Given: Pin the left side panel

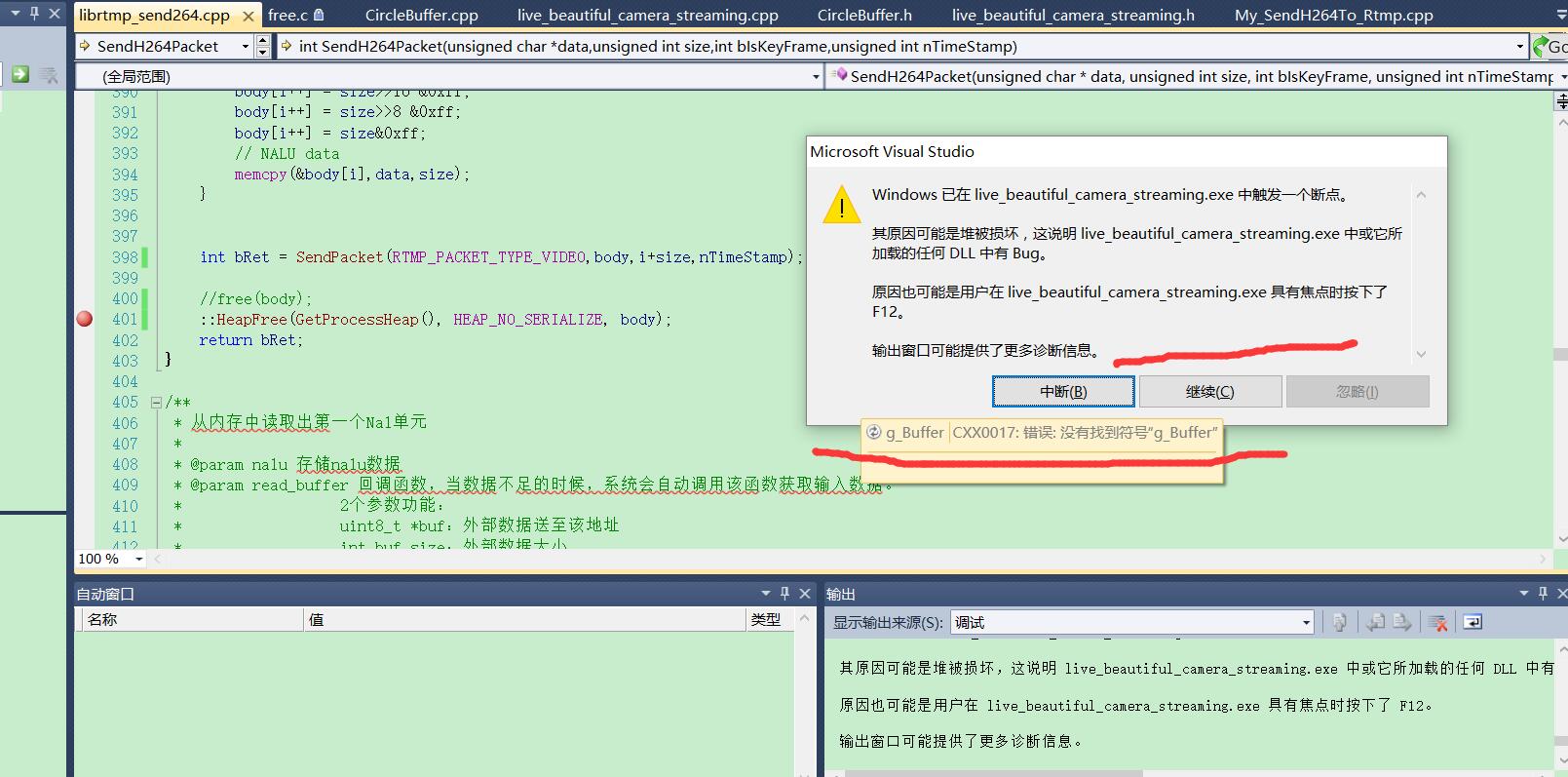Looking at the screenshot, I should point(35,14).
